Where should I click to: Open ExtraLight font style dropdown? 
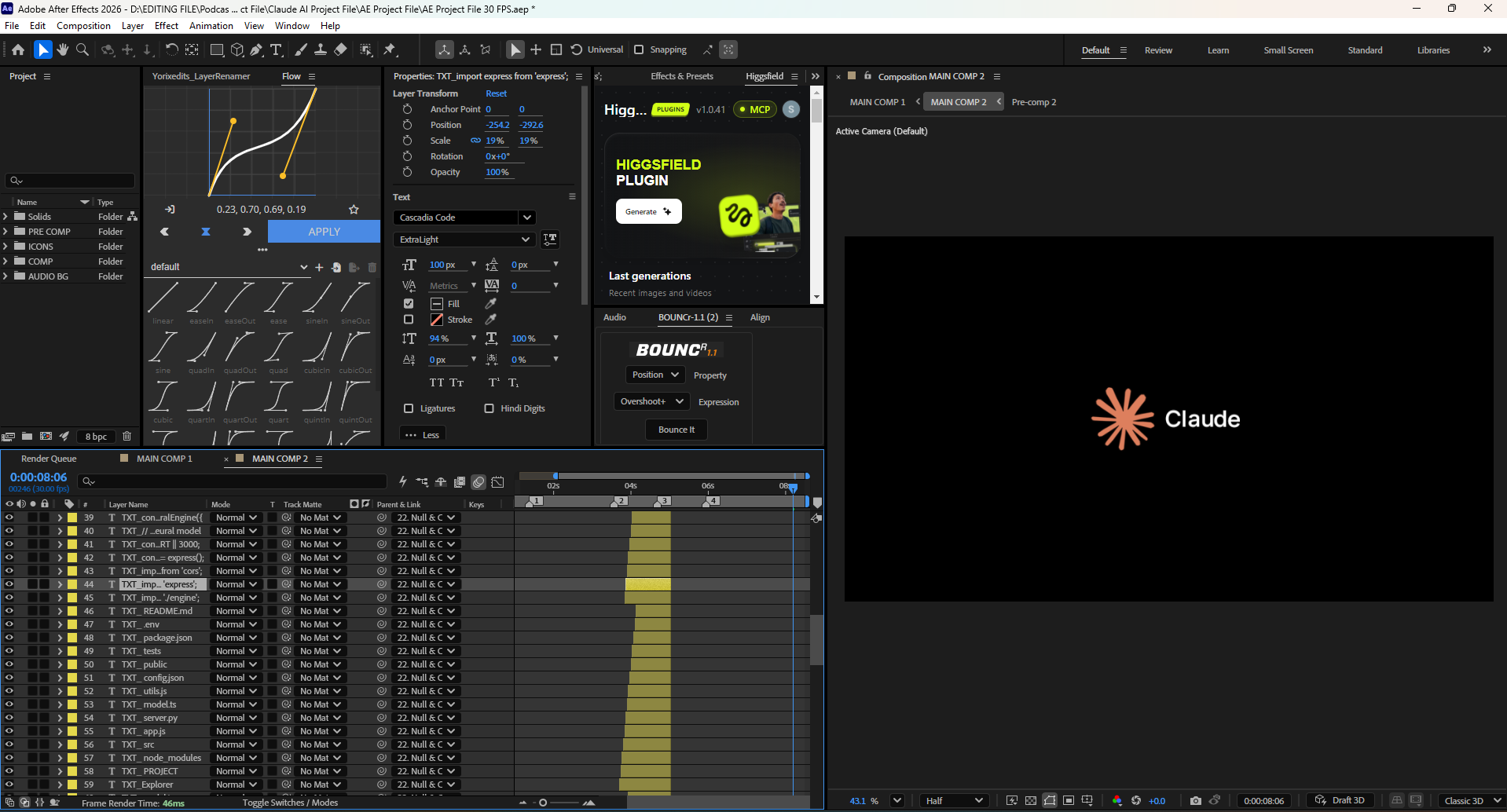[x=464, y=240]
